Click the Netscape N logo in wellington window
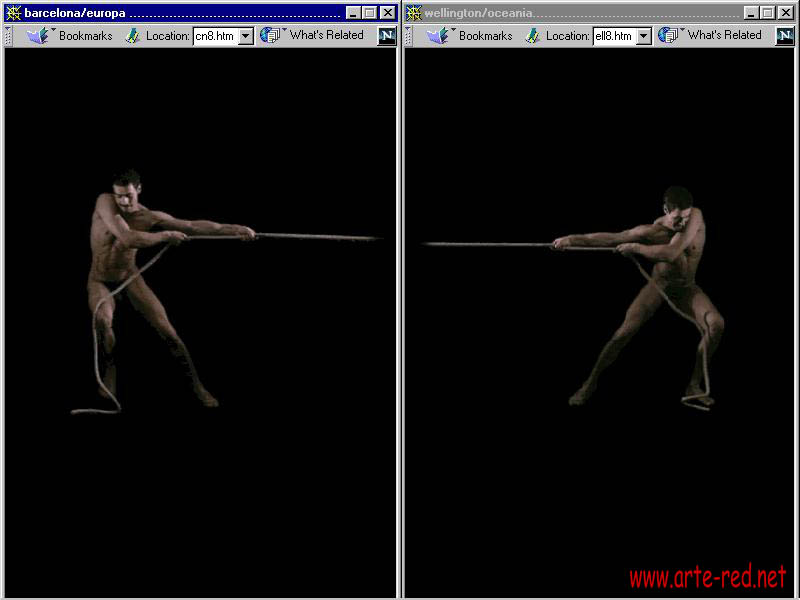This screenshot has width=800, height=600. (786, 36)
